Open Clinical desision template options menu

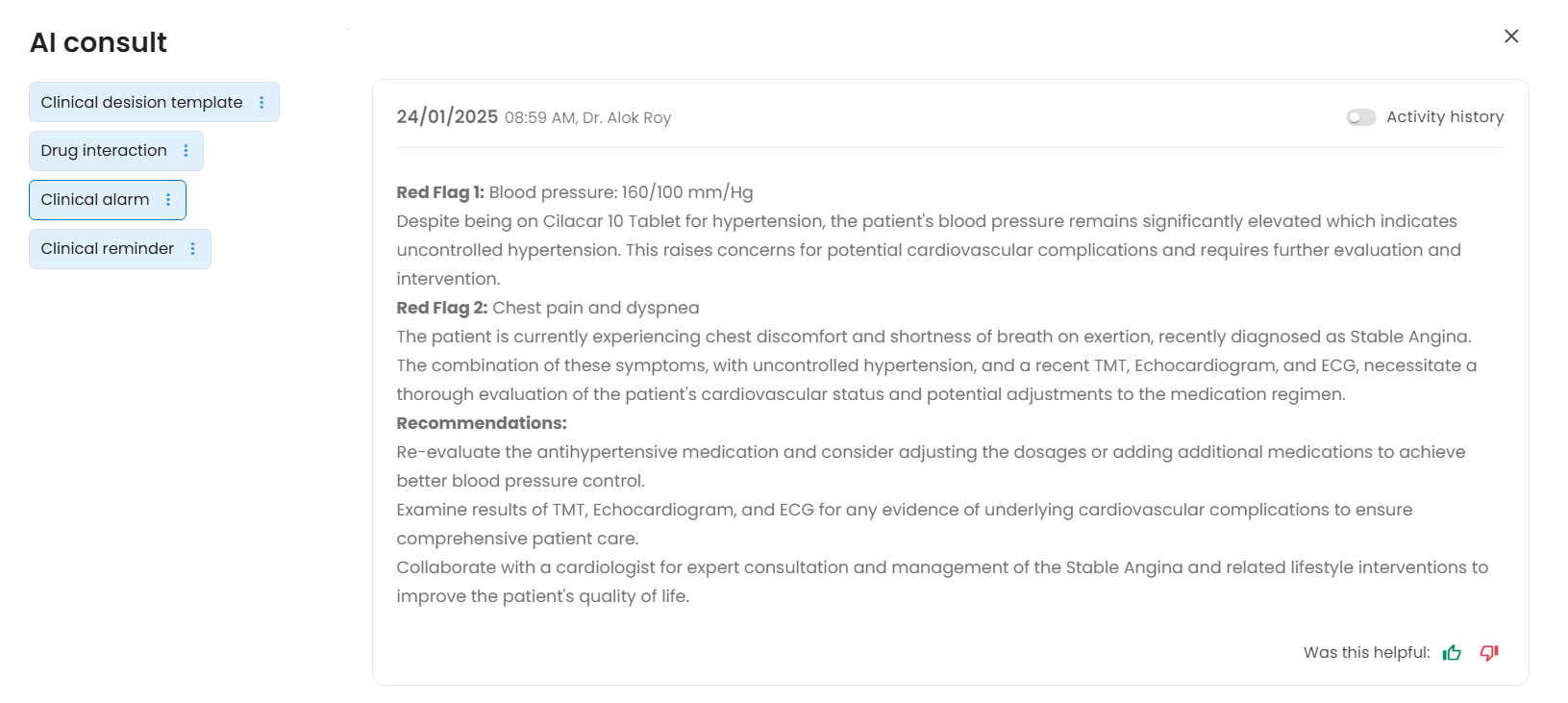[261, 103]
